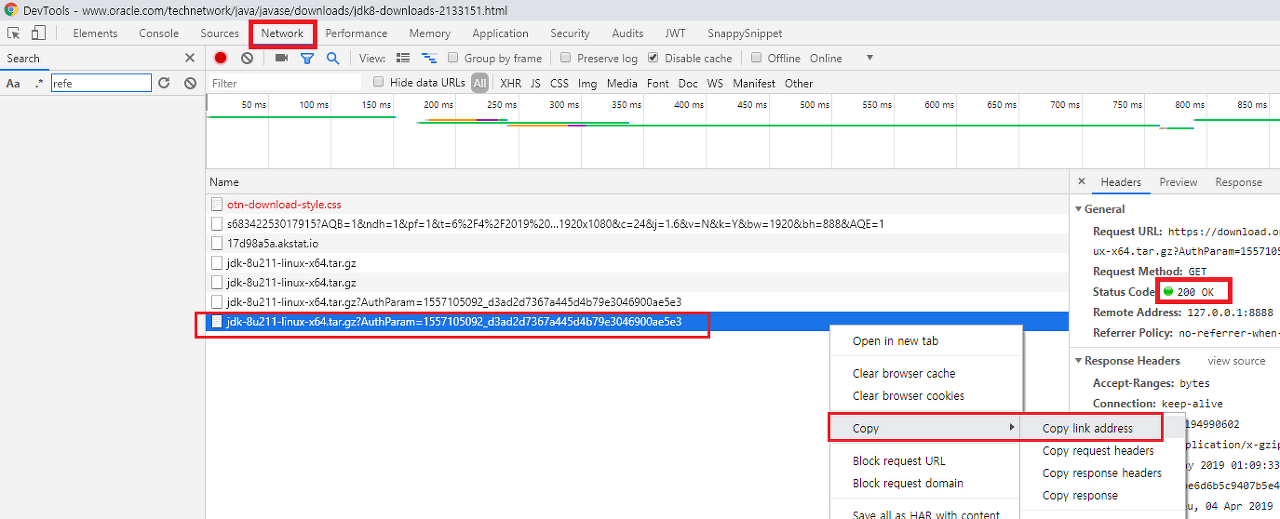
Task: Select the Network tab
Action: [282, 33]
